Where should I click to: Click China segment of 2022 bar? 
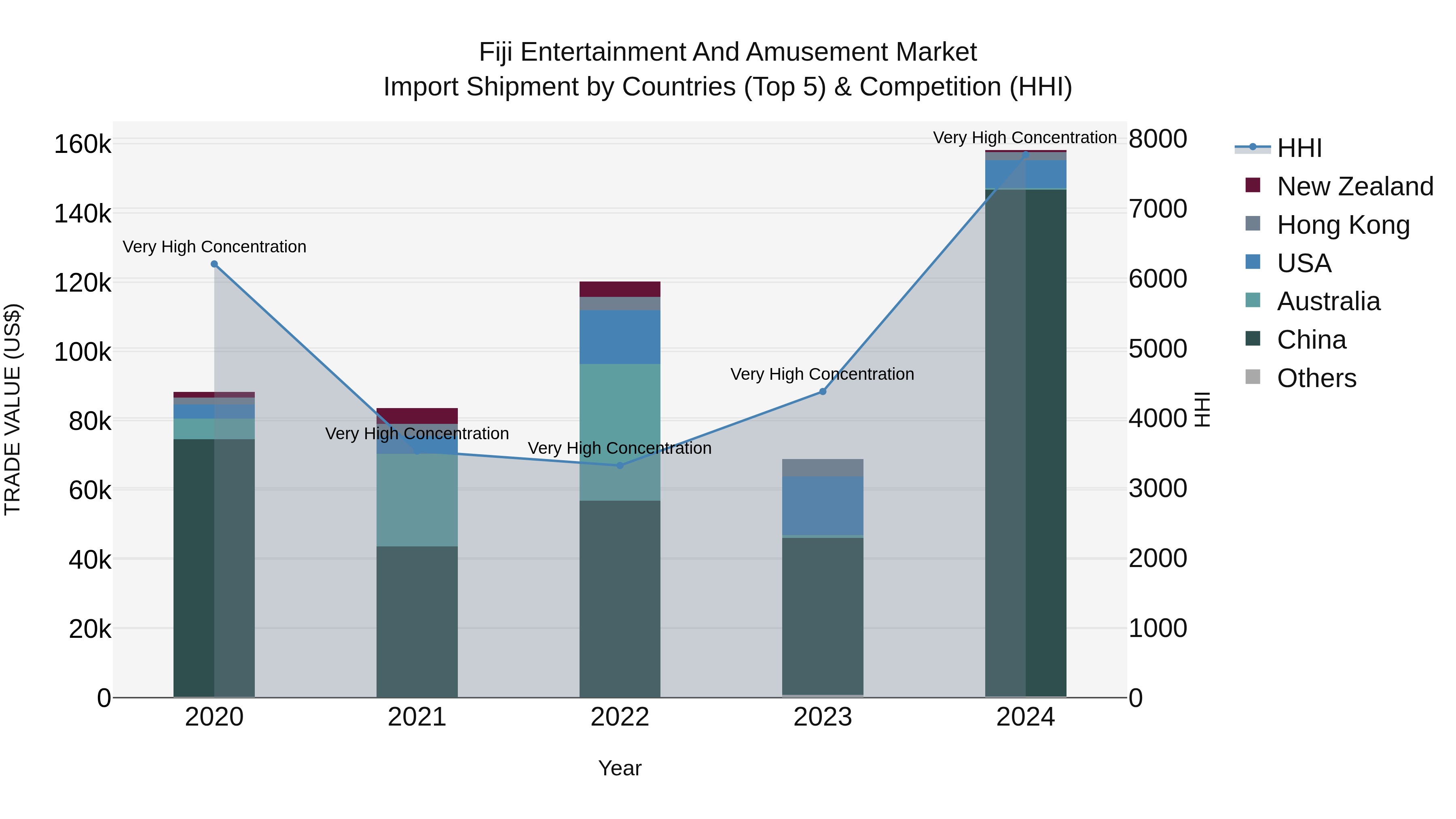[x=620, y=599]
